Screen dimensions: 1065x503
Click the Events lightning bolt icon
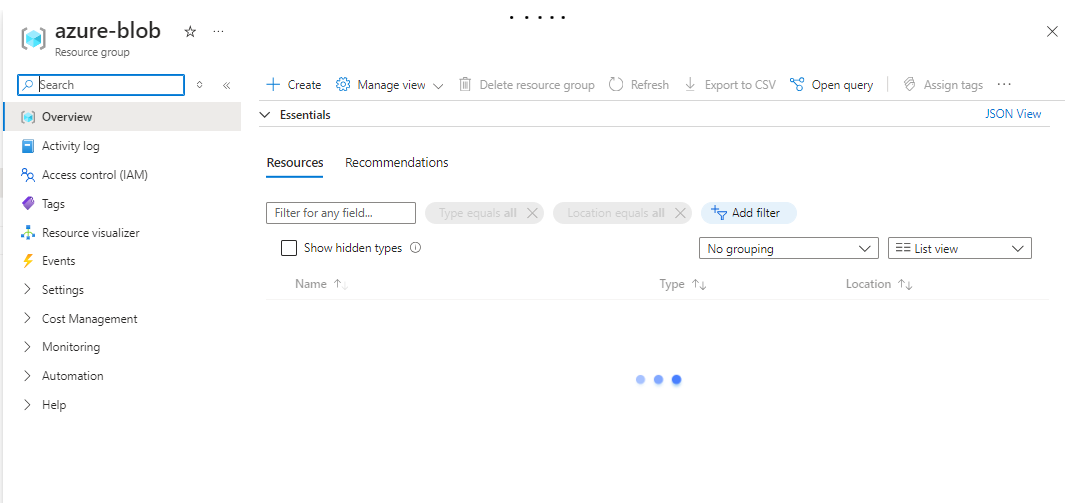[28, 261]
